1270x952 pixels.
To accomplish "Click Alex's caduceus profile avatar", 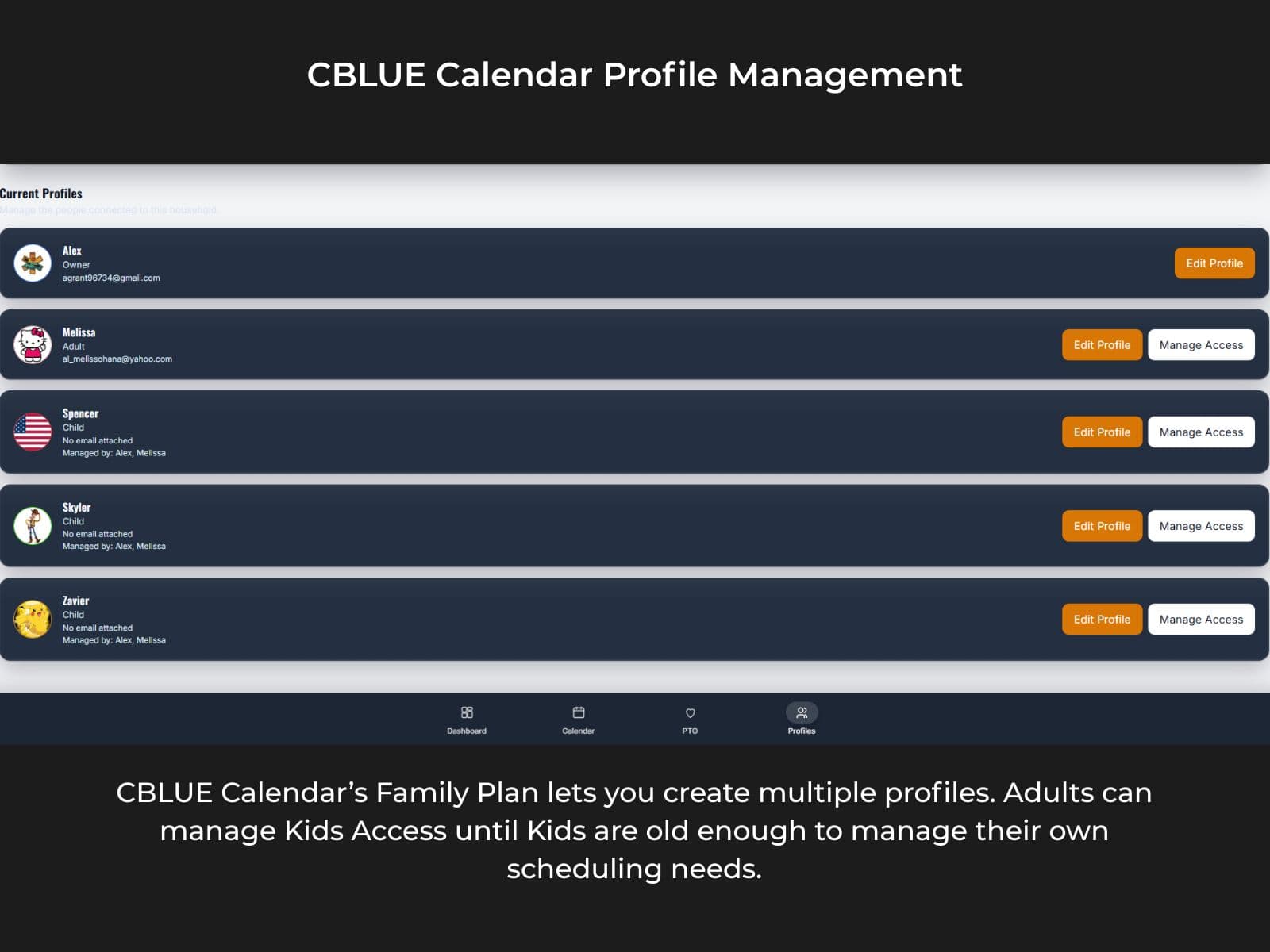I will (x=34, y=263).
